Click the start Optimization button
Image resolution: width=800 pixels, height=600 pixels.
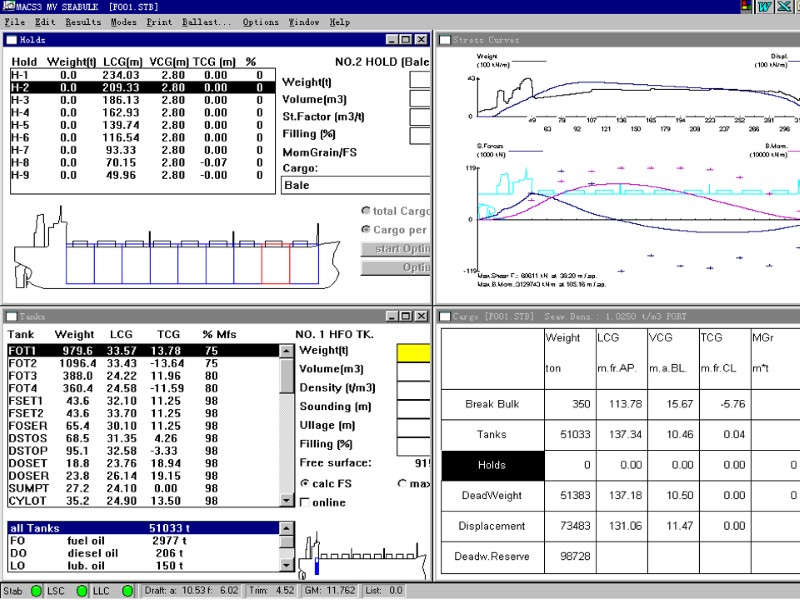point(396,249)
